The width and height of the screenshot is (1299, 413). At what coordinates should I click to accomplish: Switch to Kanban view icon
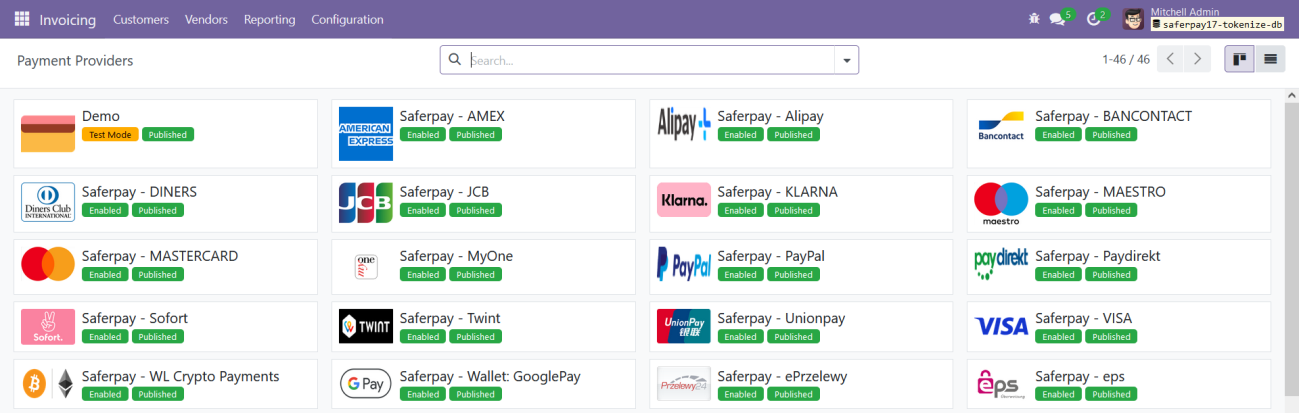[x=1240, y=60]
